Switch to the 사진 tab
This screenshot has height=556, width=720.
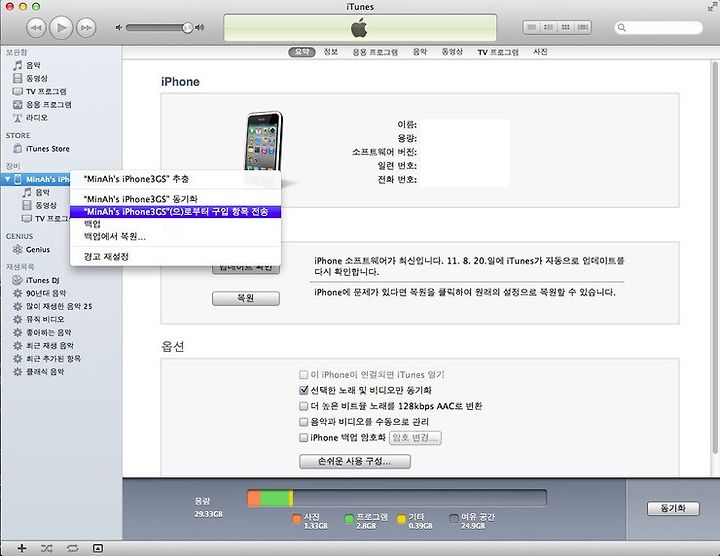[x=540, y=52]
